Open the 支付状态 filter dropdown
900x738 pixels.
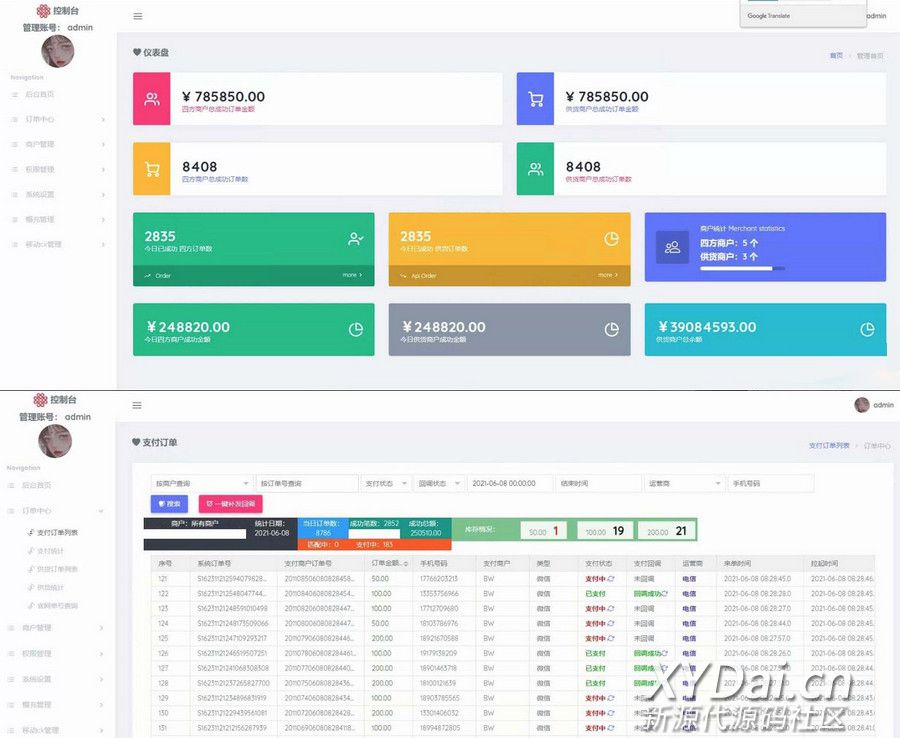click(385, 484)
